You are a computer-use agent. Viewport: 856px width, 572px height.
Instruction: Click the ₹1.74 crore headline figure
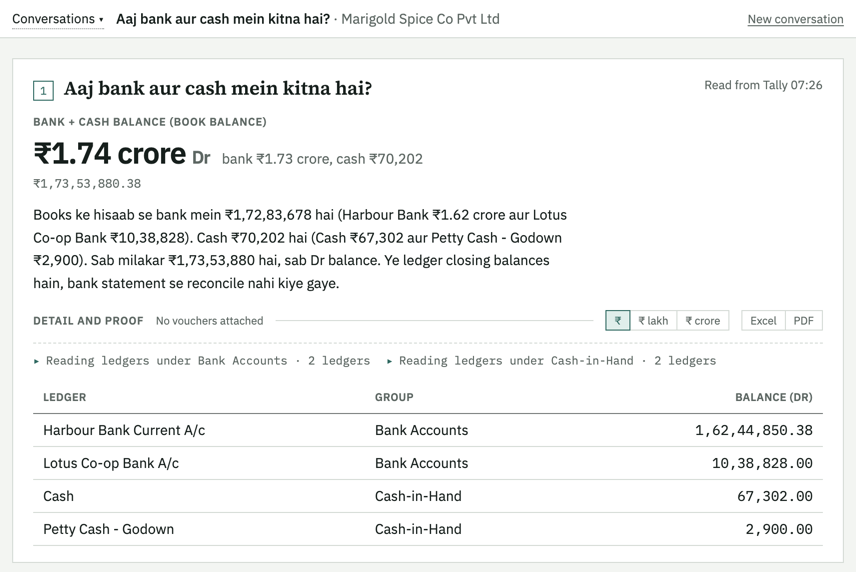(x=110, y=153)
